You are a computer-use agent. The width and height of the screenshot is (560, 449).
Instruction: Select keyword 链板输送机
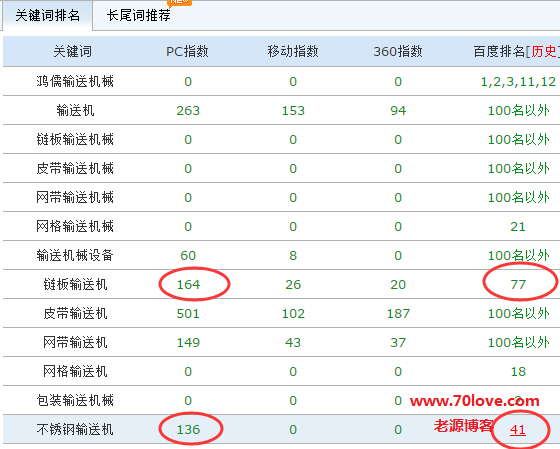(75, 284)
